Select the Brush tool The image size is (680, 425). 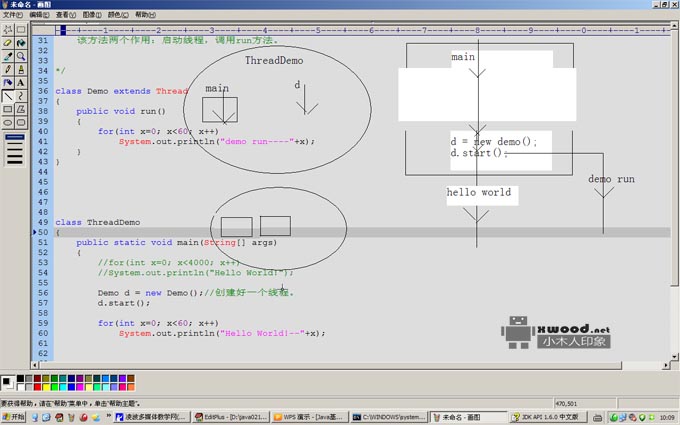click(x=21, y=69)
